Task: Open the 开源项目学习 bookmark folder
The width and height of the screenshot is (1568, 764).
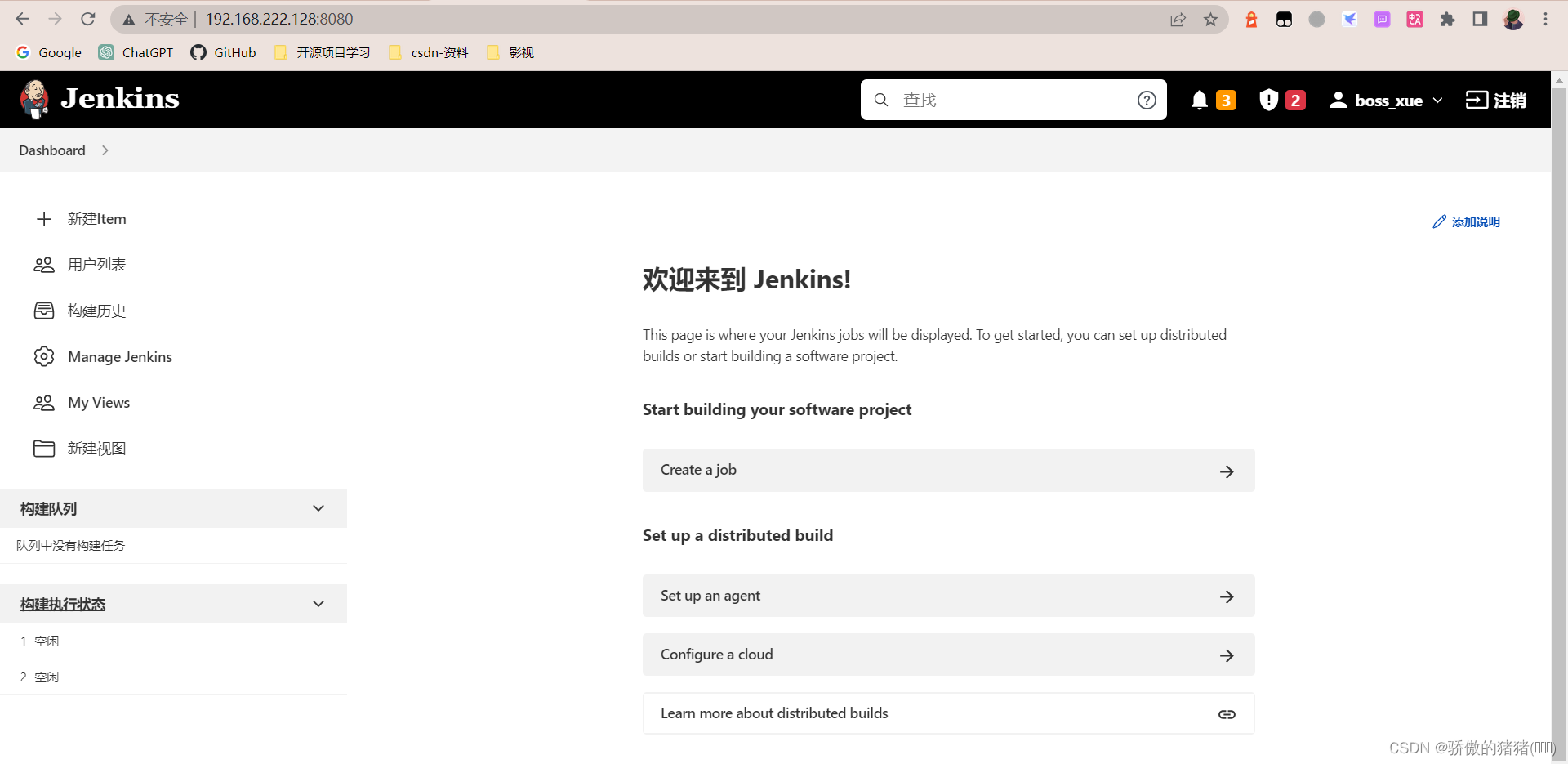Action: coord(323,52)
